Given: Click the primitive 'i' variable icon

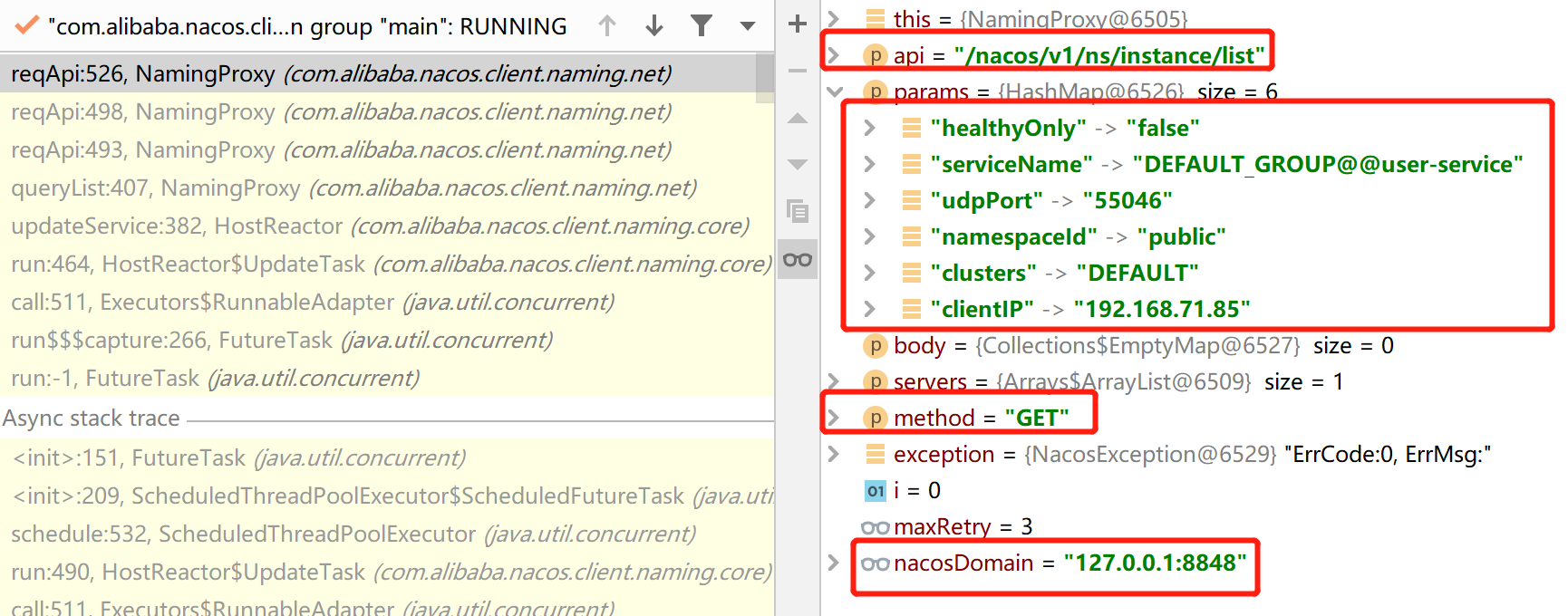Looking at the screenshot, I should point(875,490).
